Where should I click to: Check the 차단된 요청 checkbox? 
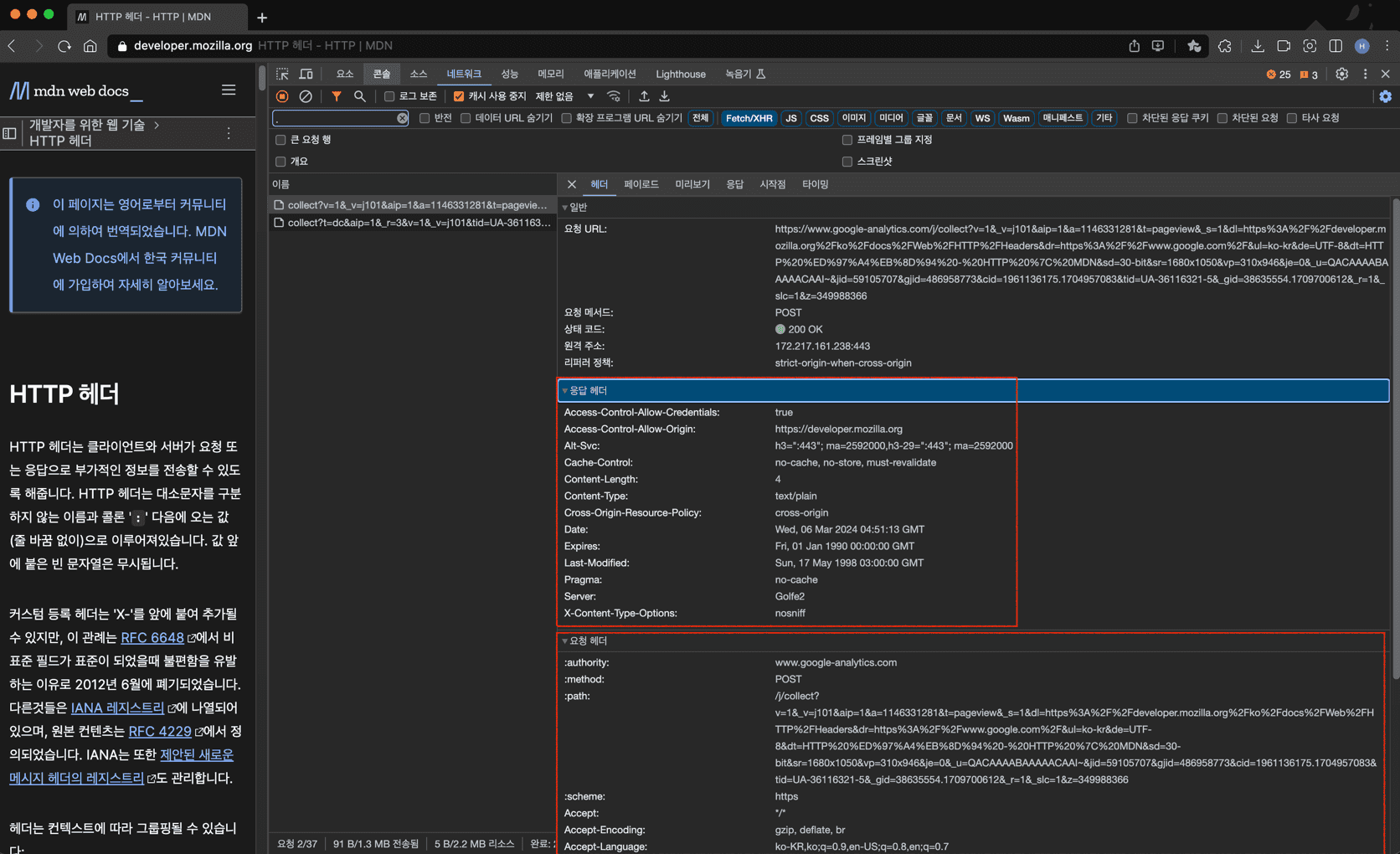(x=1222, y=118)
